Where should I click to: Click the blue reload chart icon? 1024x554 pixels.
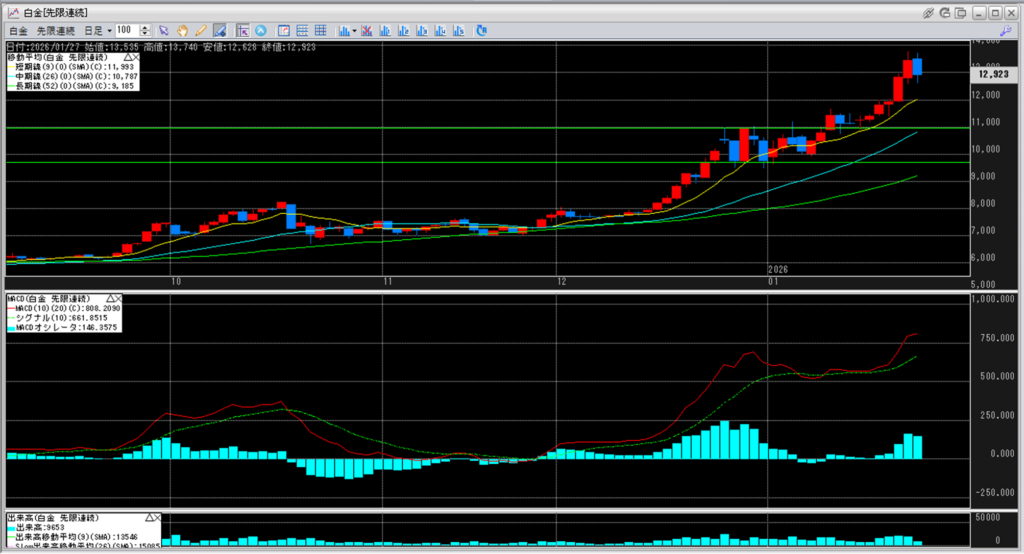[482, 31]
